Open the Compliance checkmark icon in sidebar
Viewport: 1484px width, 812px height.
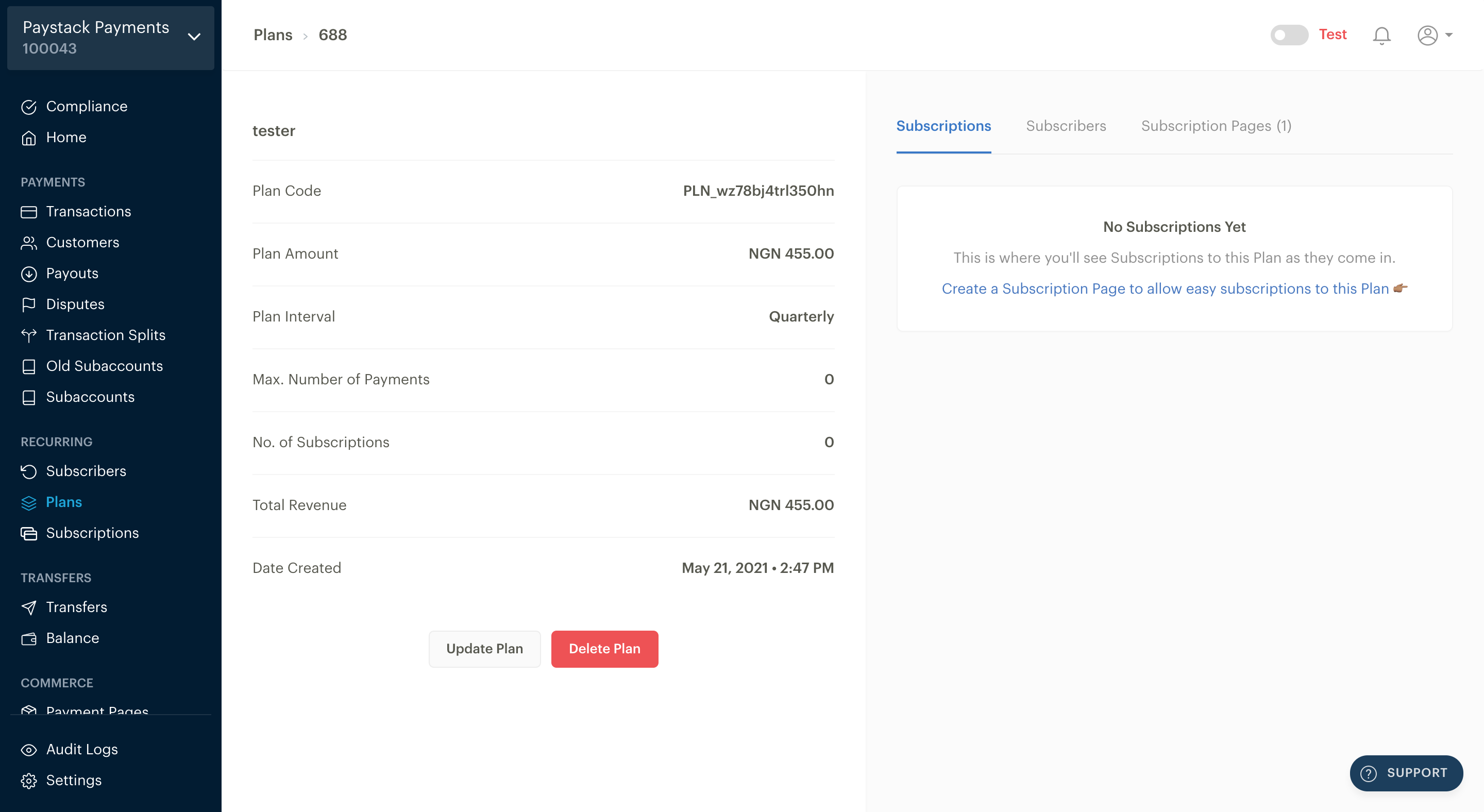tap(29, 107)
